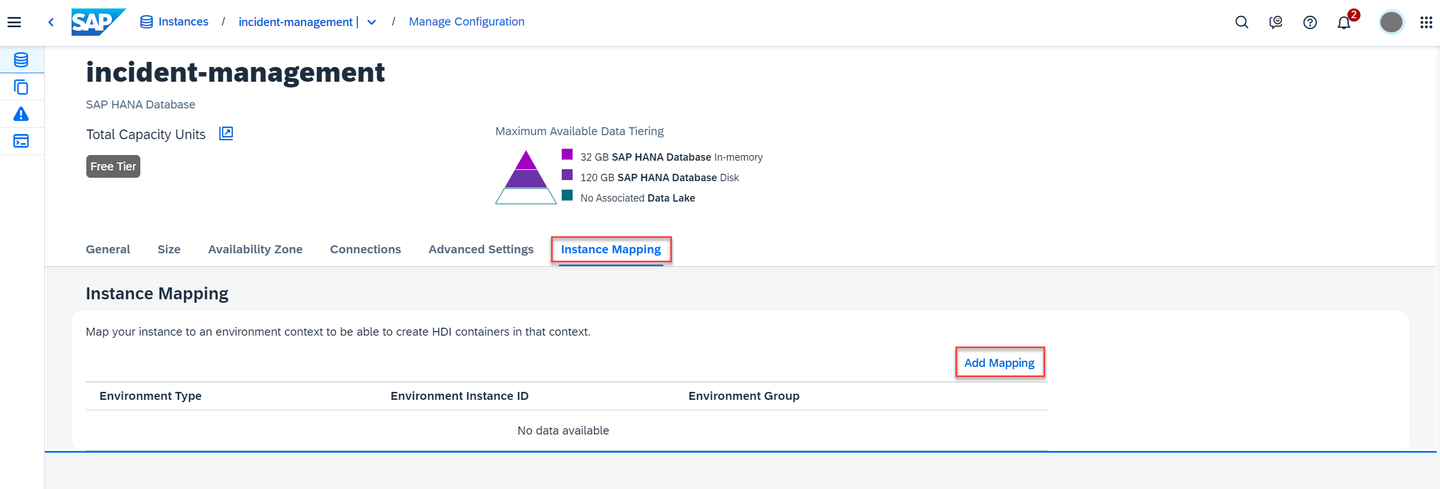Open the search magnifier icon
This screenshot has width=1440, height=489.
click(x=1242, y=22)
